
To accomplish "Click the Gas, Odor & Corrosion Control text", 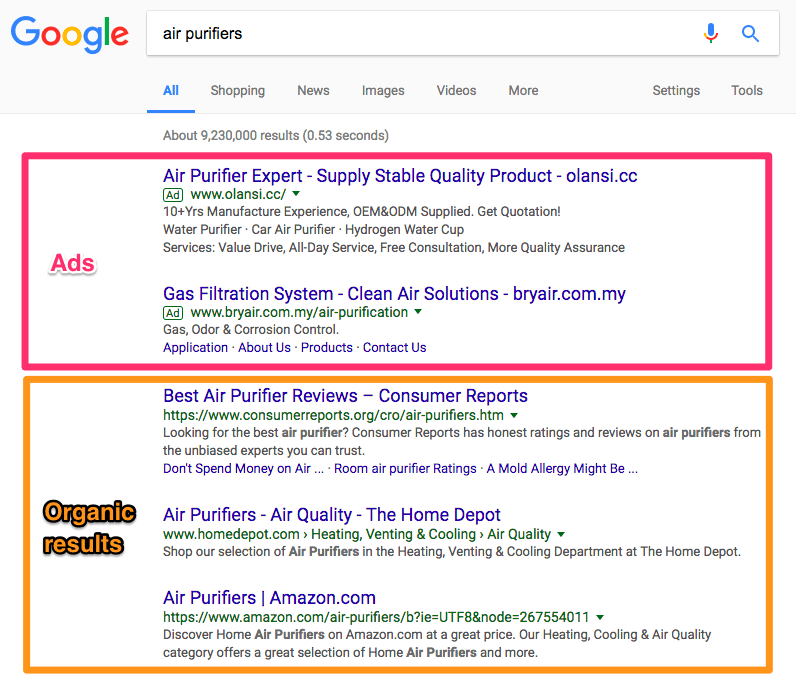I will pos(251,330).
